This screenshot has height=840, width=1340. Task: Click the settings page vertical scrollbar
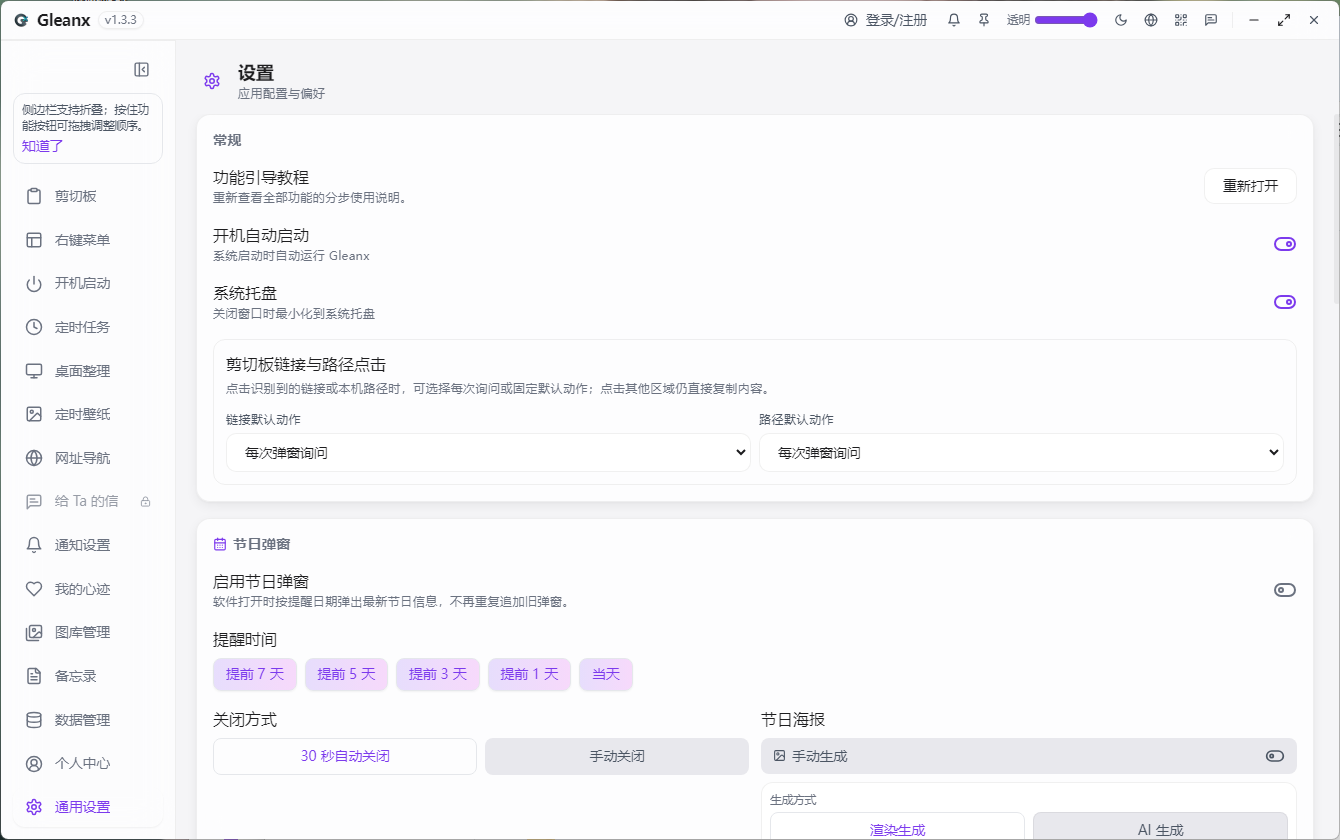tap(1336, 210)
